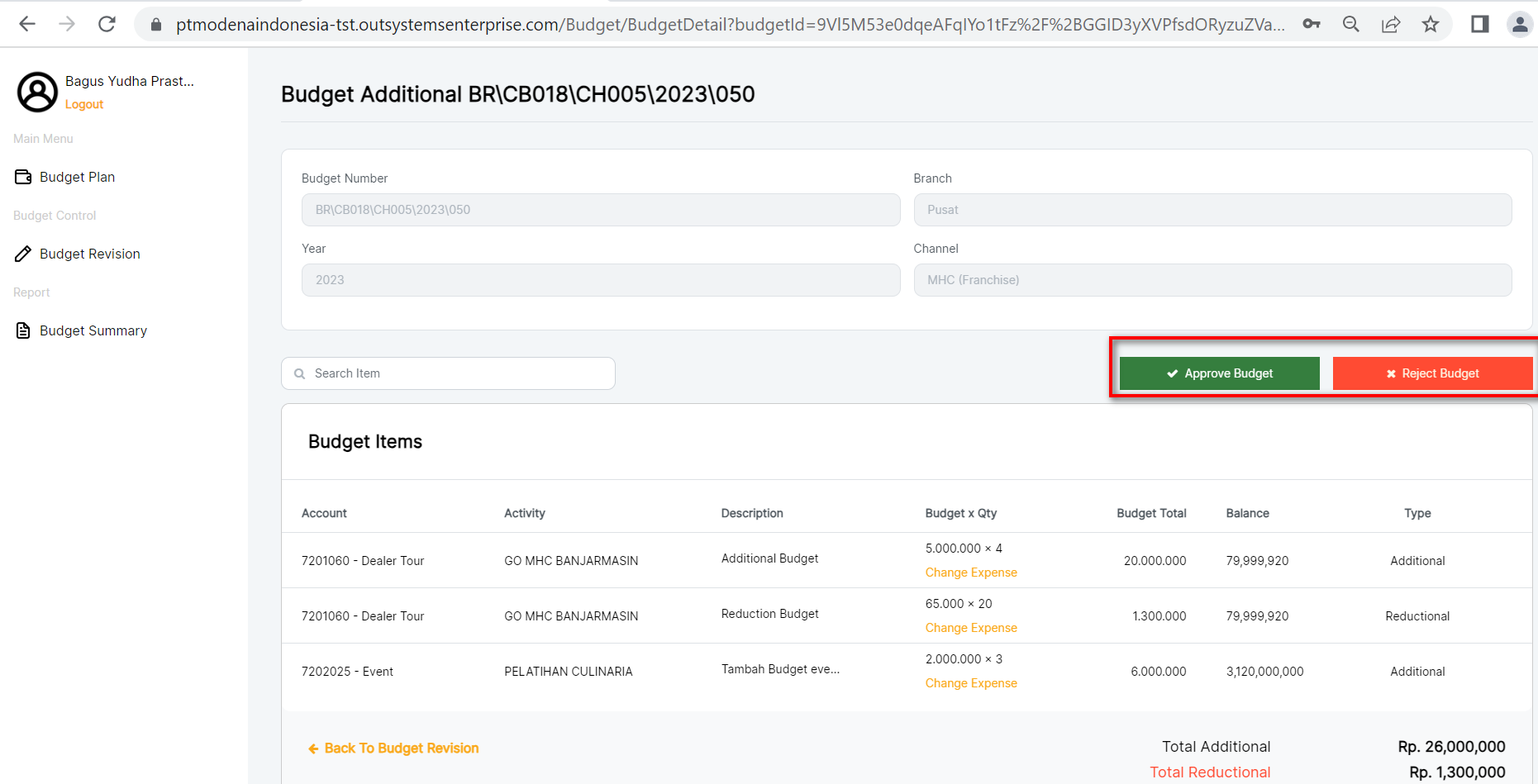
Task: Bookmark this page with star icon
Action: pyautogui.click(x=1431, y=24)
